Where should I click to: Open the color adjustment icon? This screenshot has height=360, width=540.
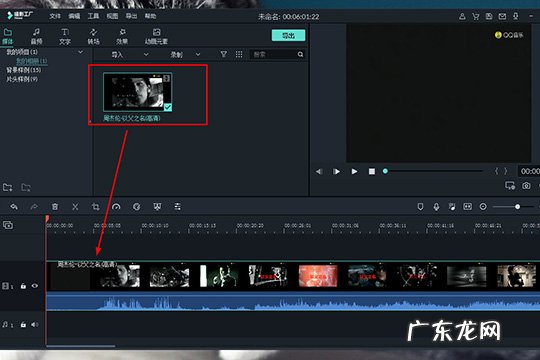[x=137, y=207]
